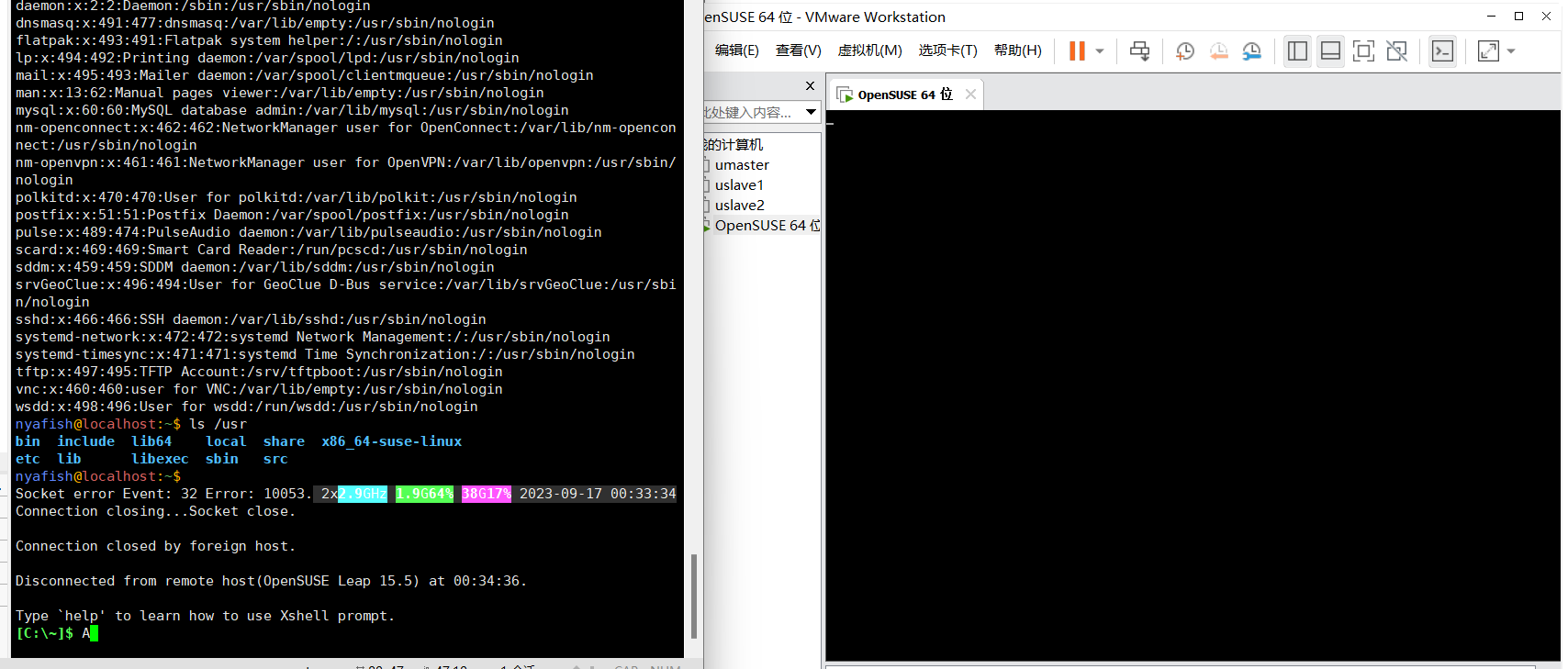
Task: Click the orange Pause virtual machine icon
Action: (1077, 51)
